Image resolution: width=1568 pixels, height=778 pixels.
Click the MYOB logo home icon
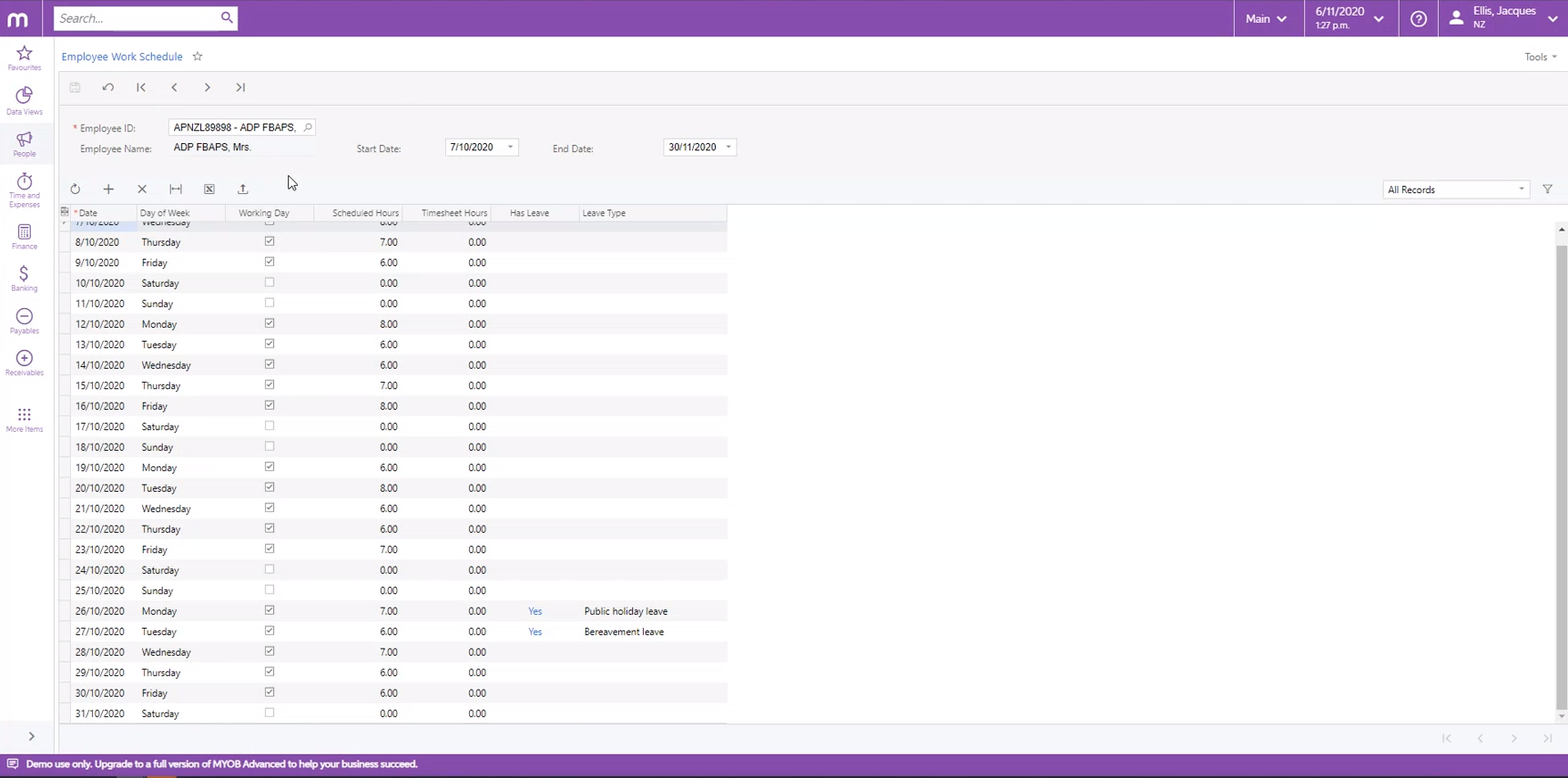click(x=17, y=18)
